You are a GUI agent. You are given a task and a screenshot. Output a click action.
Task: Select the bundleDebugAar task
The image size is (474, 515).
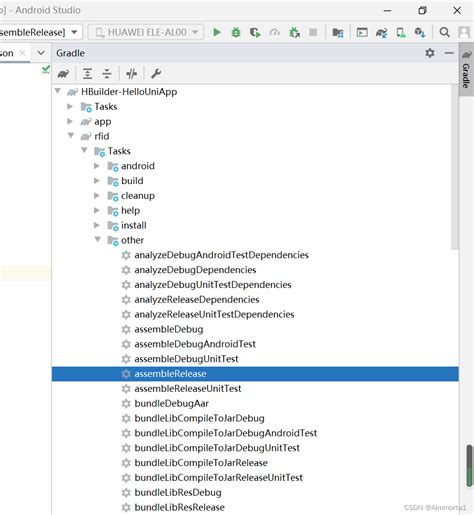click(171, 403)
